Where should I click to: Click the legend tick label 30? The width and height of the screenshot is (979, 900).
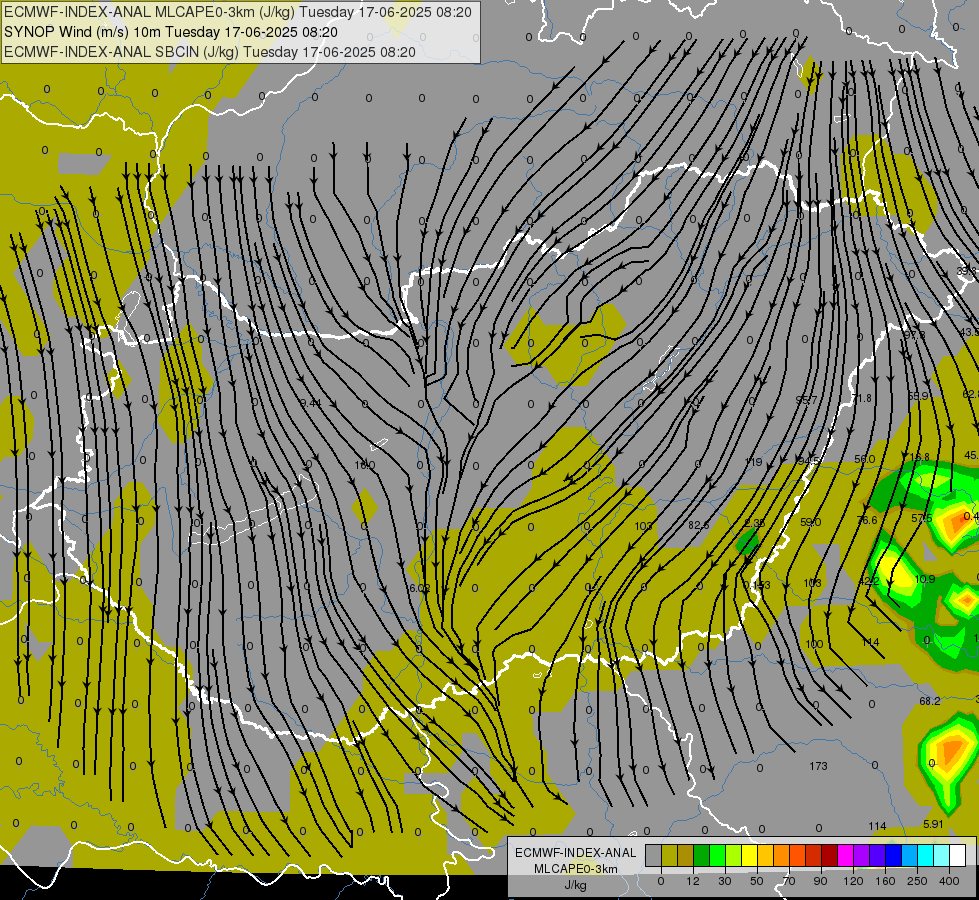point(725,881)
